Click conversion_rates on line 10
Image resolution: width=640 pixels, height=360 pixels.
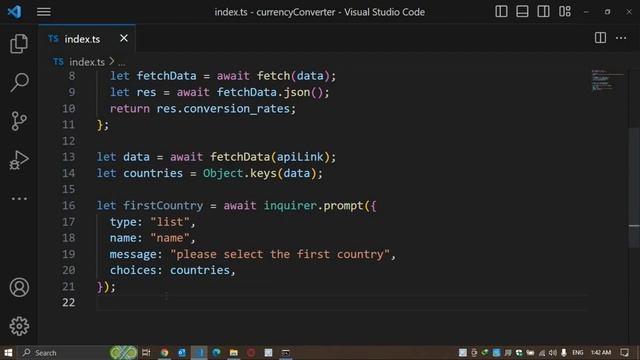coord(236,109)
